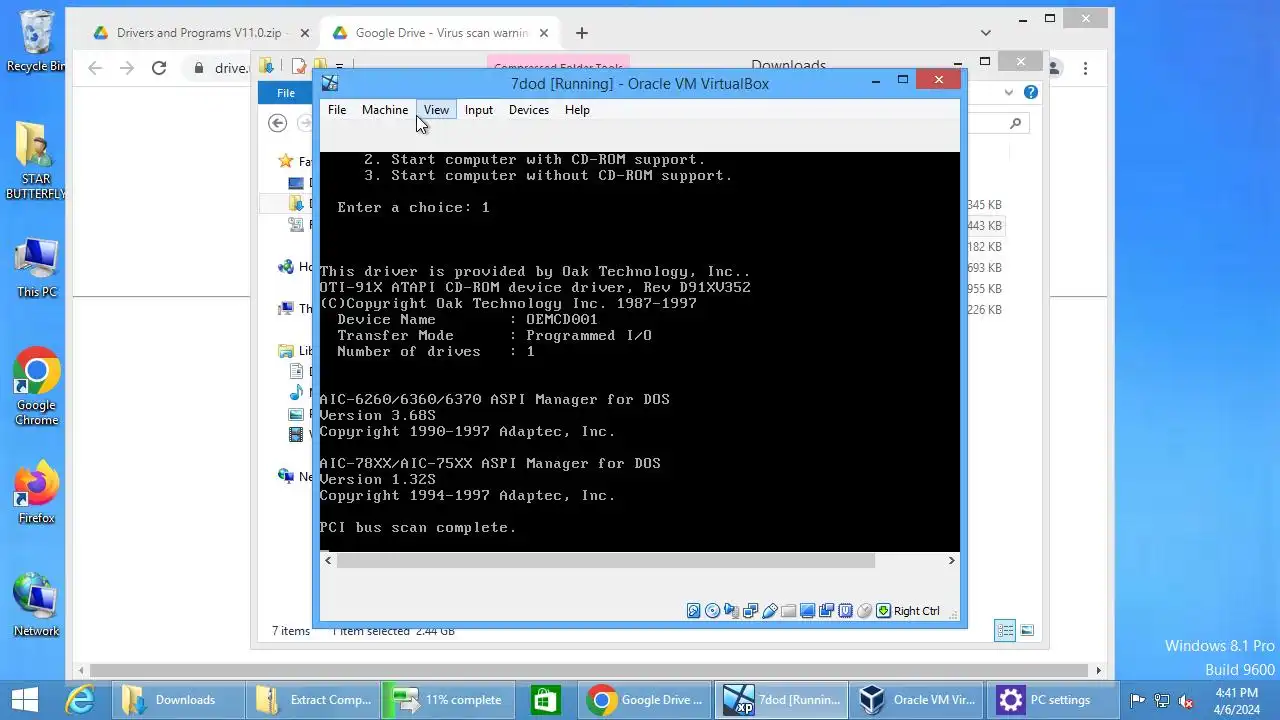The width and height of the screenshot is (1280, 720).
Task: Click the Right Ctrl host key label
Action: [917, 611]
